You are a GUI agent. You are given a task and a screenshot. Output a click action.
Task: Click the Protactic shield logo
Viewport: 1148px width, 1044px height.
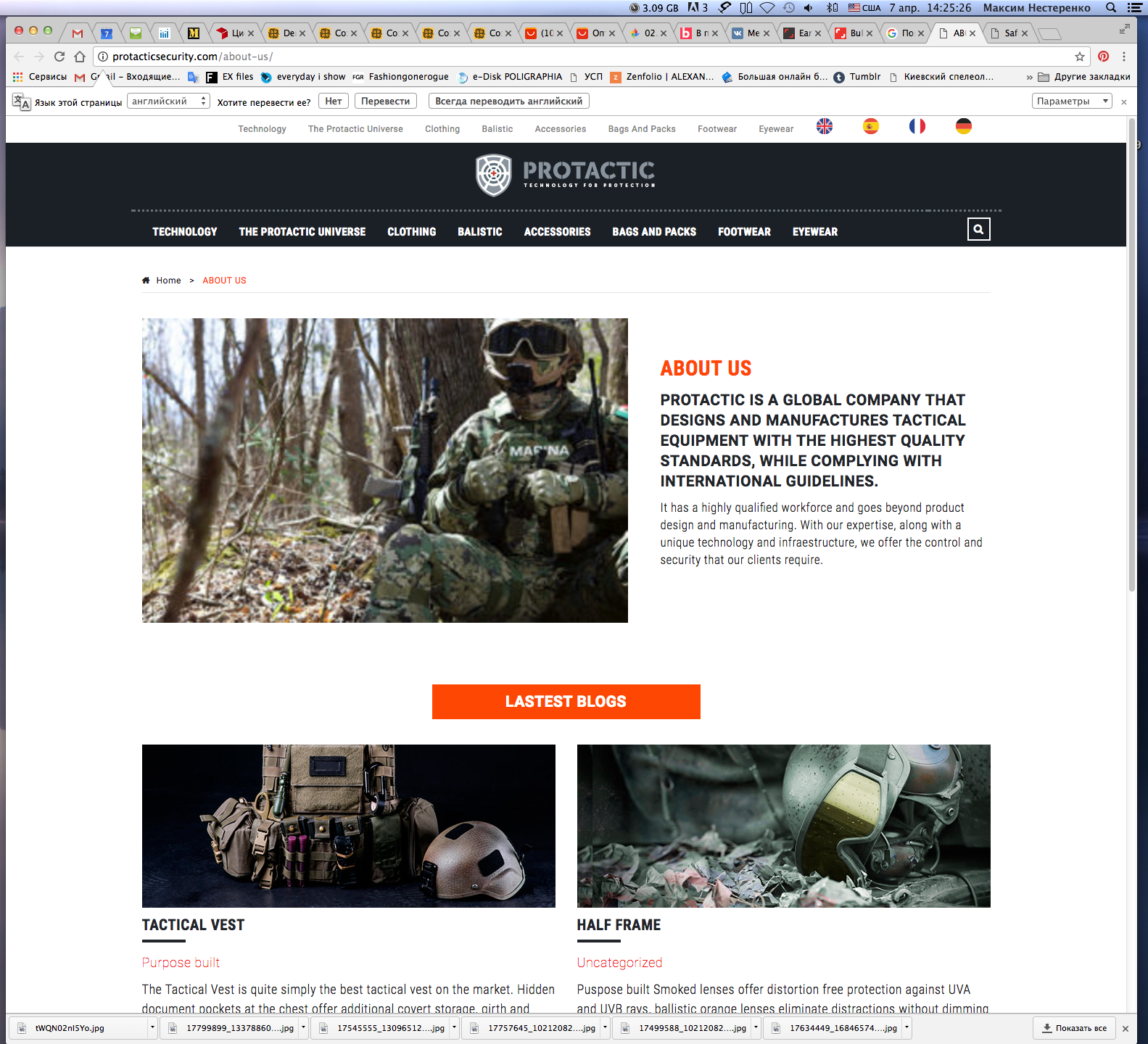click(494, 175)
